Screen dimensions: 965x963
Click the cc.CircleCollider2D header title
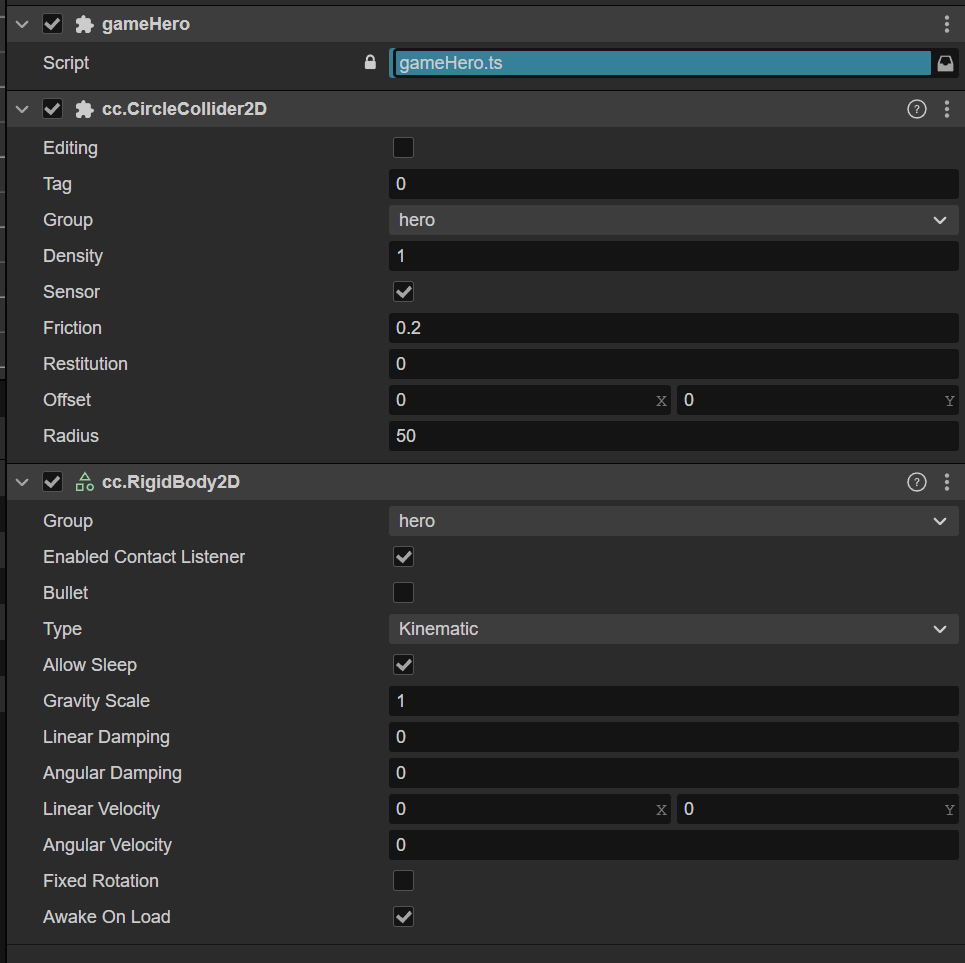coord(184,109)
